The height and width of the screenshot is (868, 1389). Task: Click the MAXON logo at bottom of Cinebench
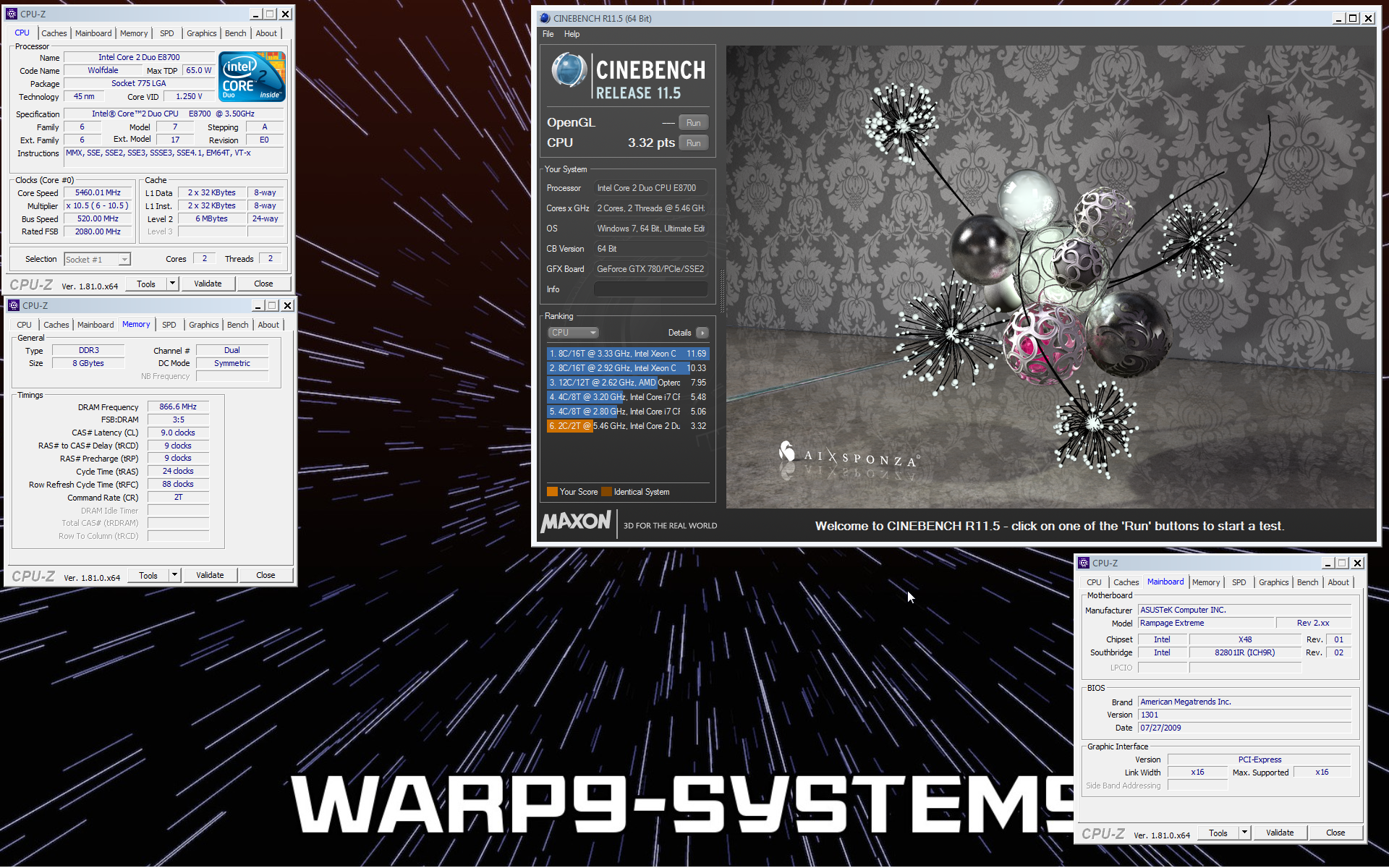pyautogui.click(x=576, y=522)
